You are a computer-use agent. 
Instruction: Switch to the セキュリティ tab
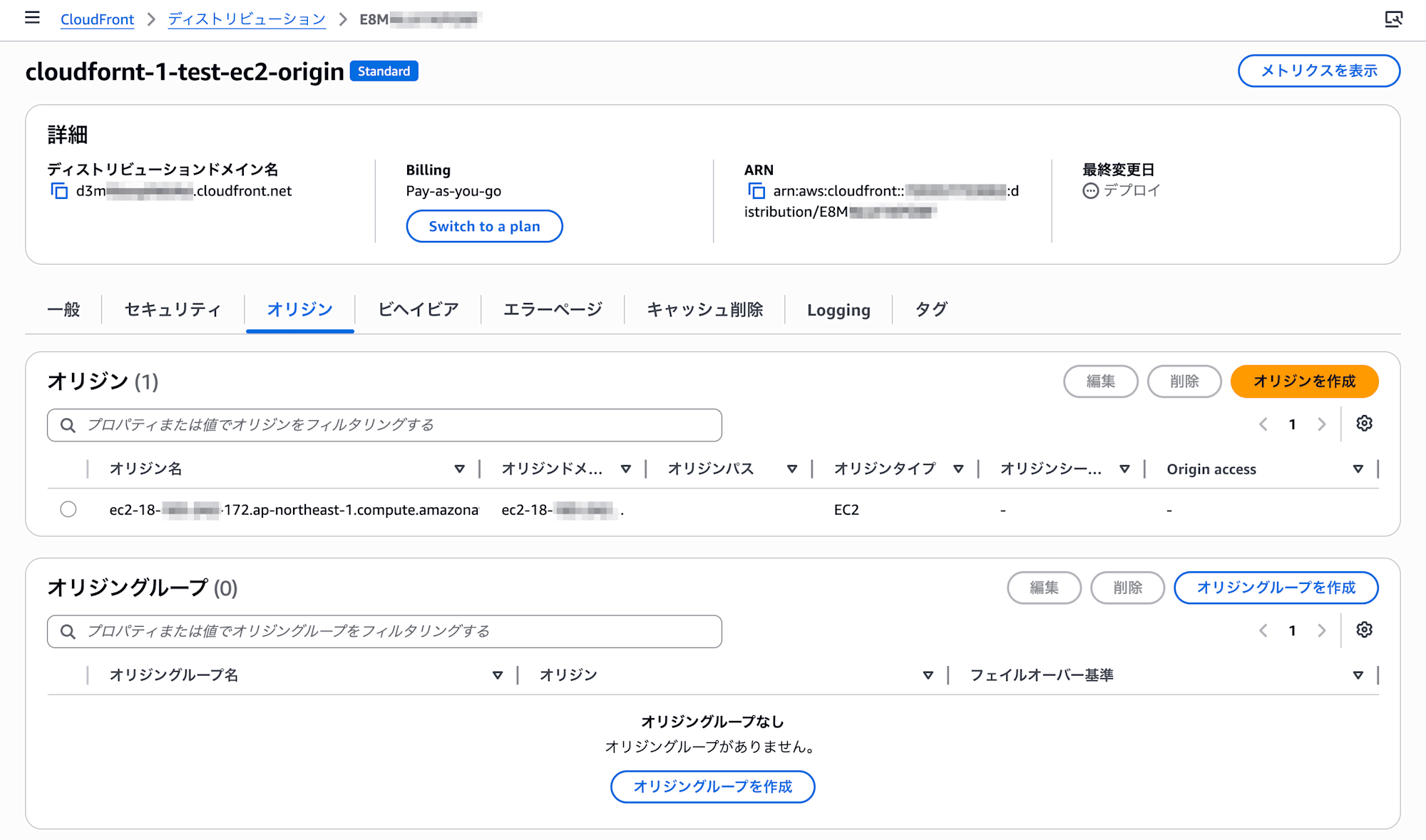tap(173, 309)
